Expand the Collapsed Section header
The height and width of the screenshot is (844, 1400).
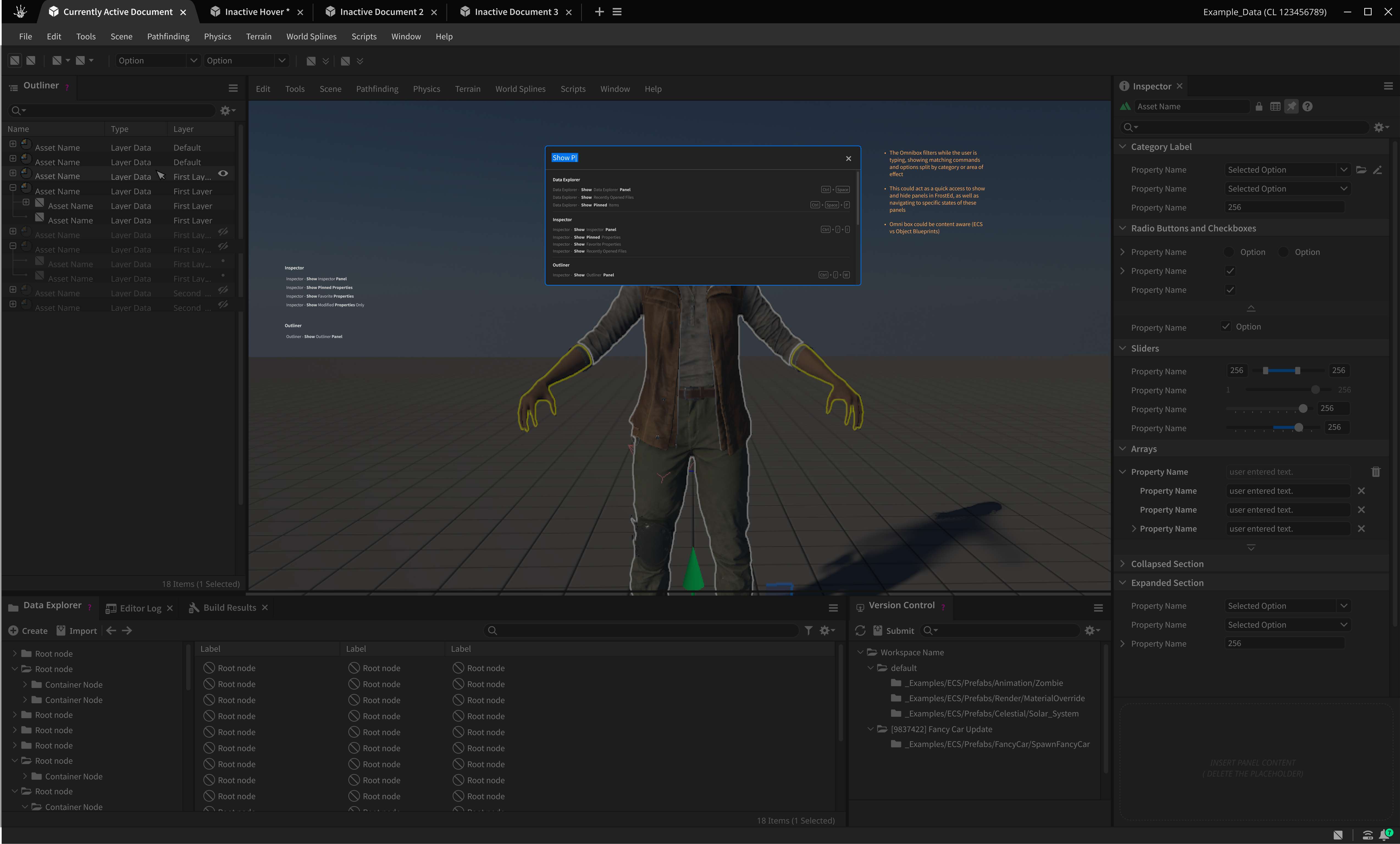point(1123,564)
